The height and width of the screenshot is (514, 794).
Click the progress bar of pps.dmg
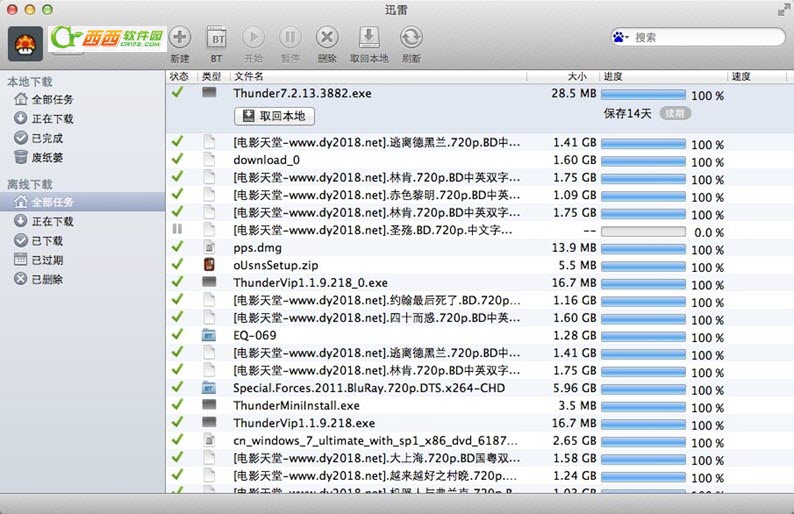(643, 250)
